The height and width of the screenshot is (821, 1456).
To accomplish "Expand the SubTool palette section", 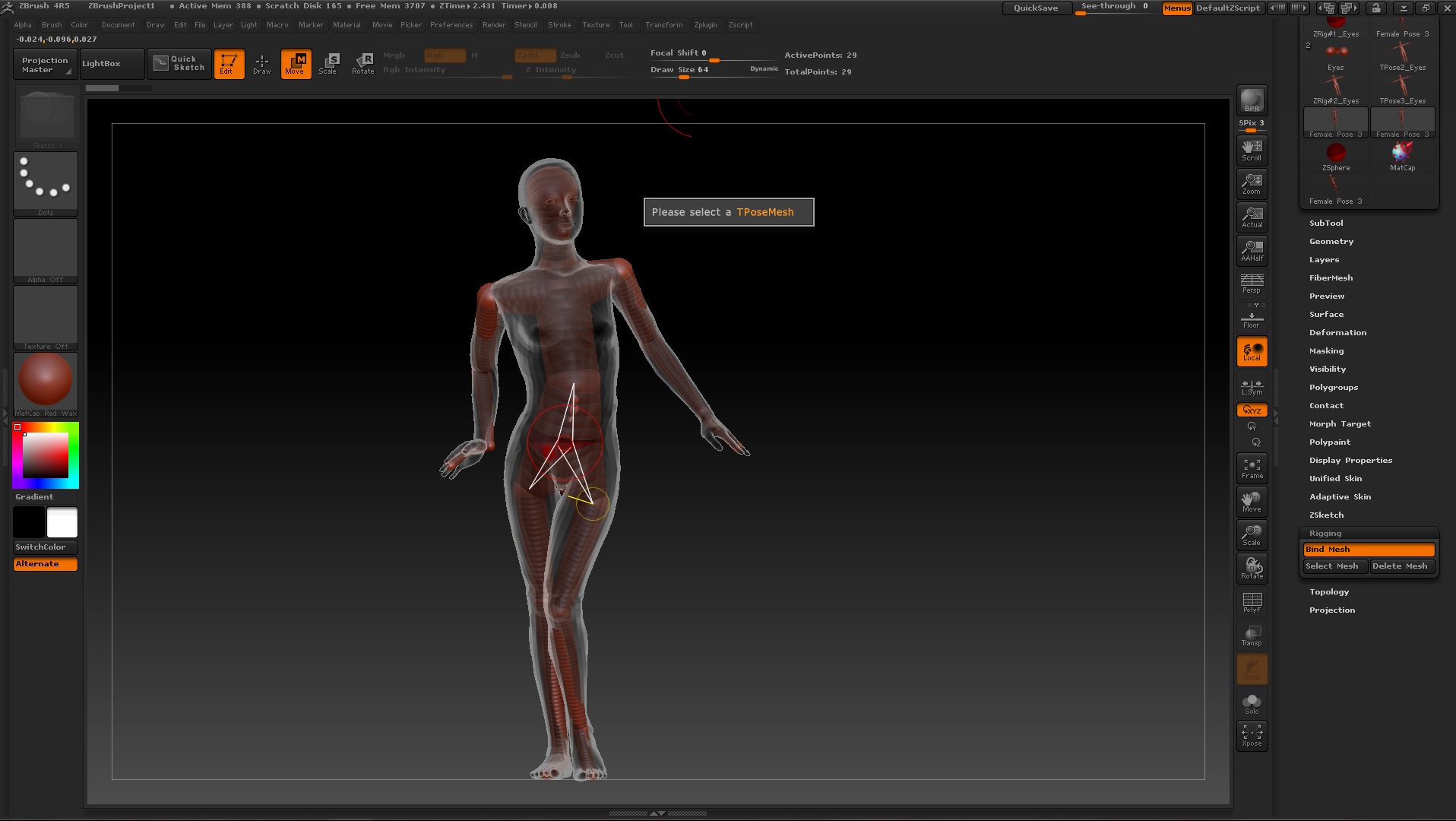I will 1326,223.
